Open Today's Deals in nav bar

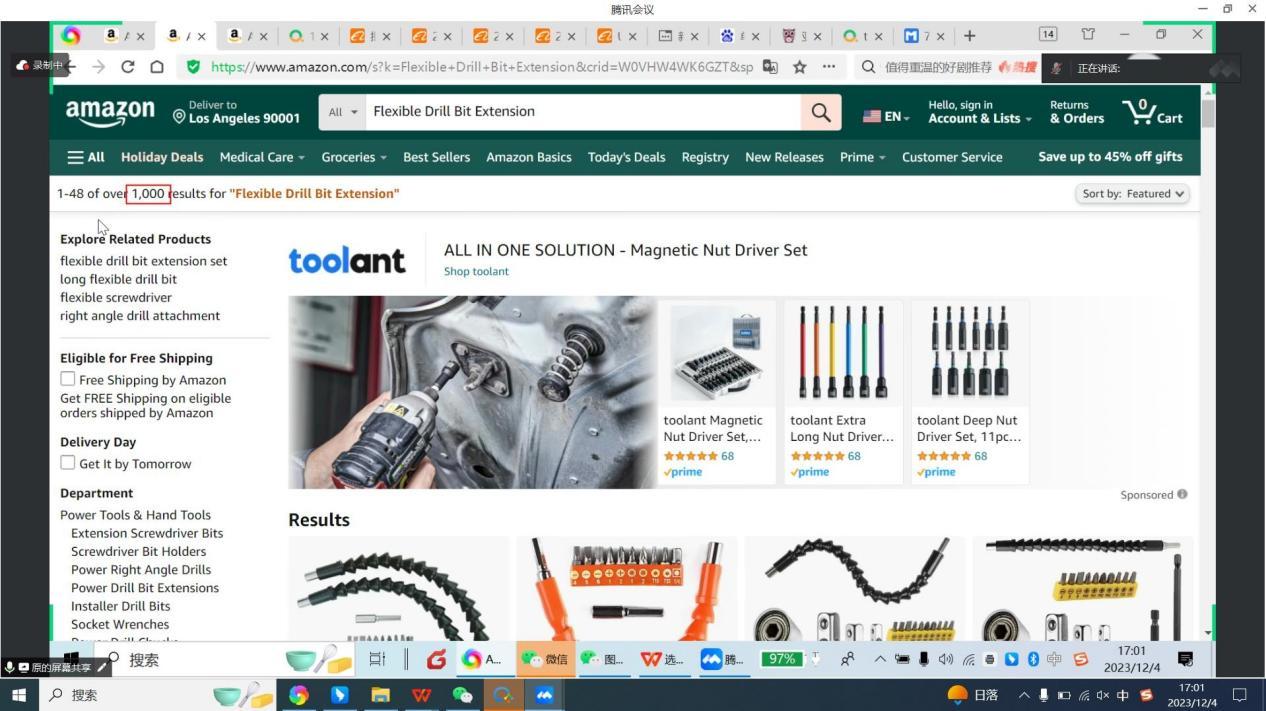626,157
